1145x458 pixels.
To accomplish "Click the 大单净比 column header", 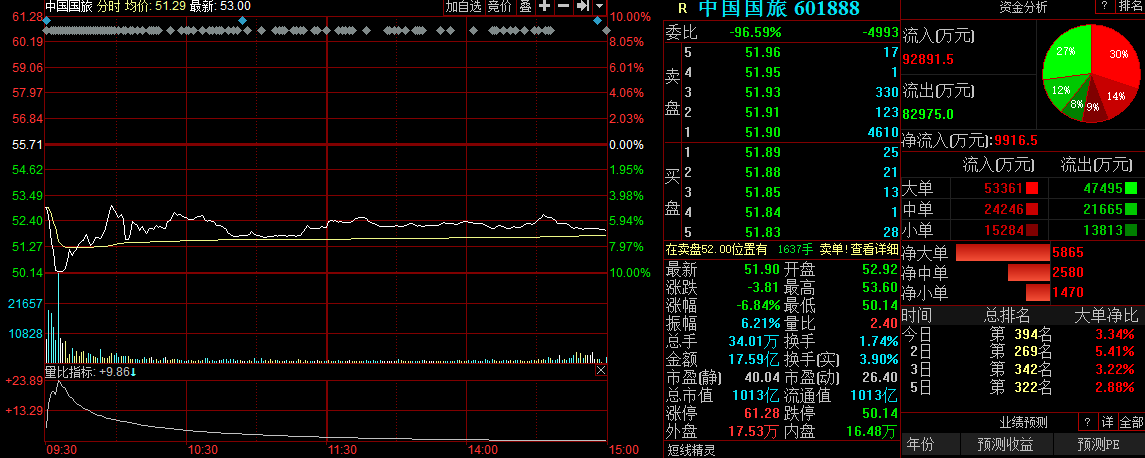I will pyautogui.click(x=1106, y=316).
